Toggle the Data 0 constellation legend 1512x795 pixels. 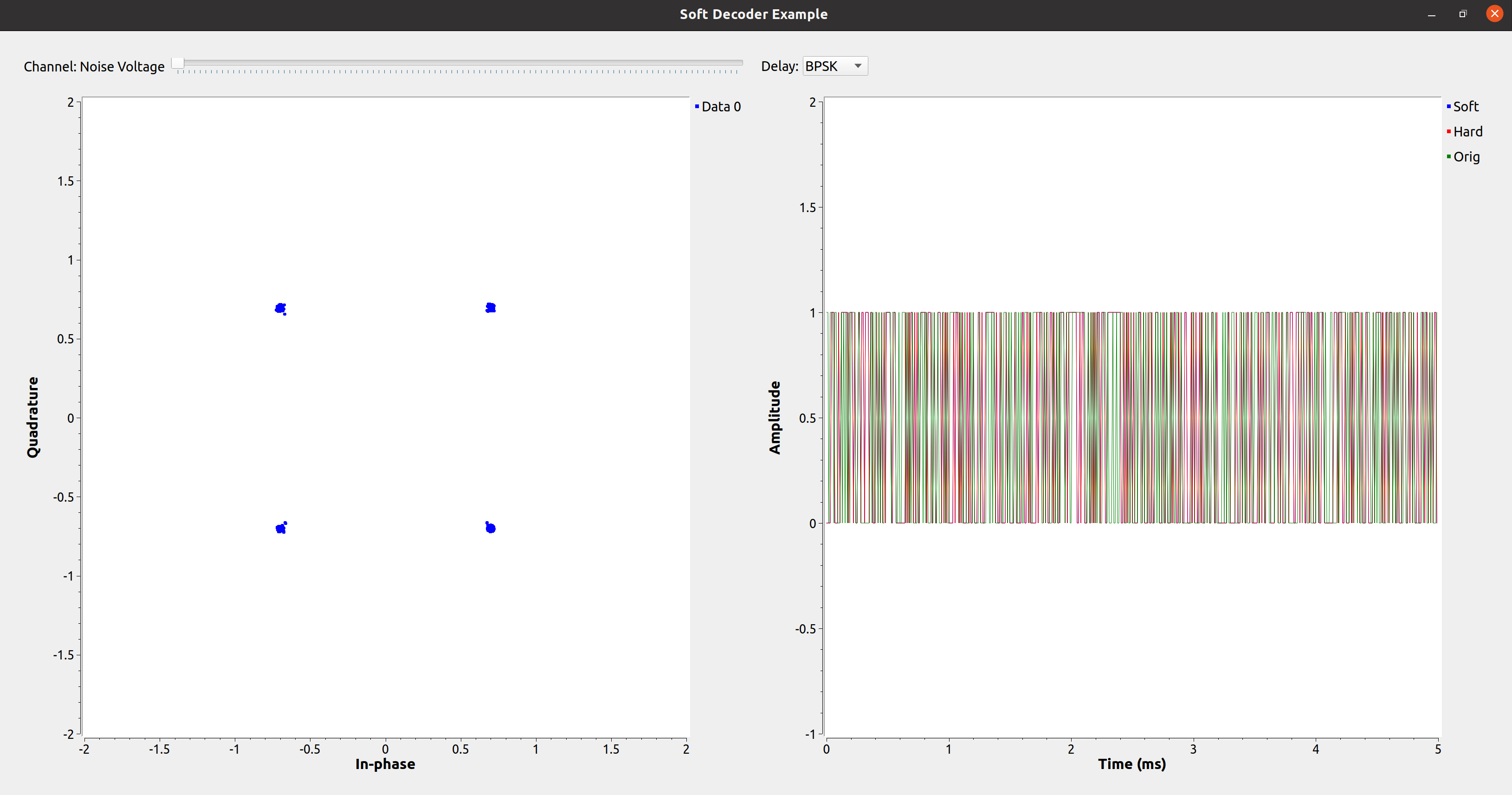click(x=720, y=106)
